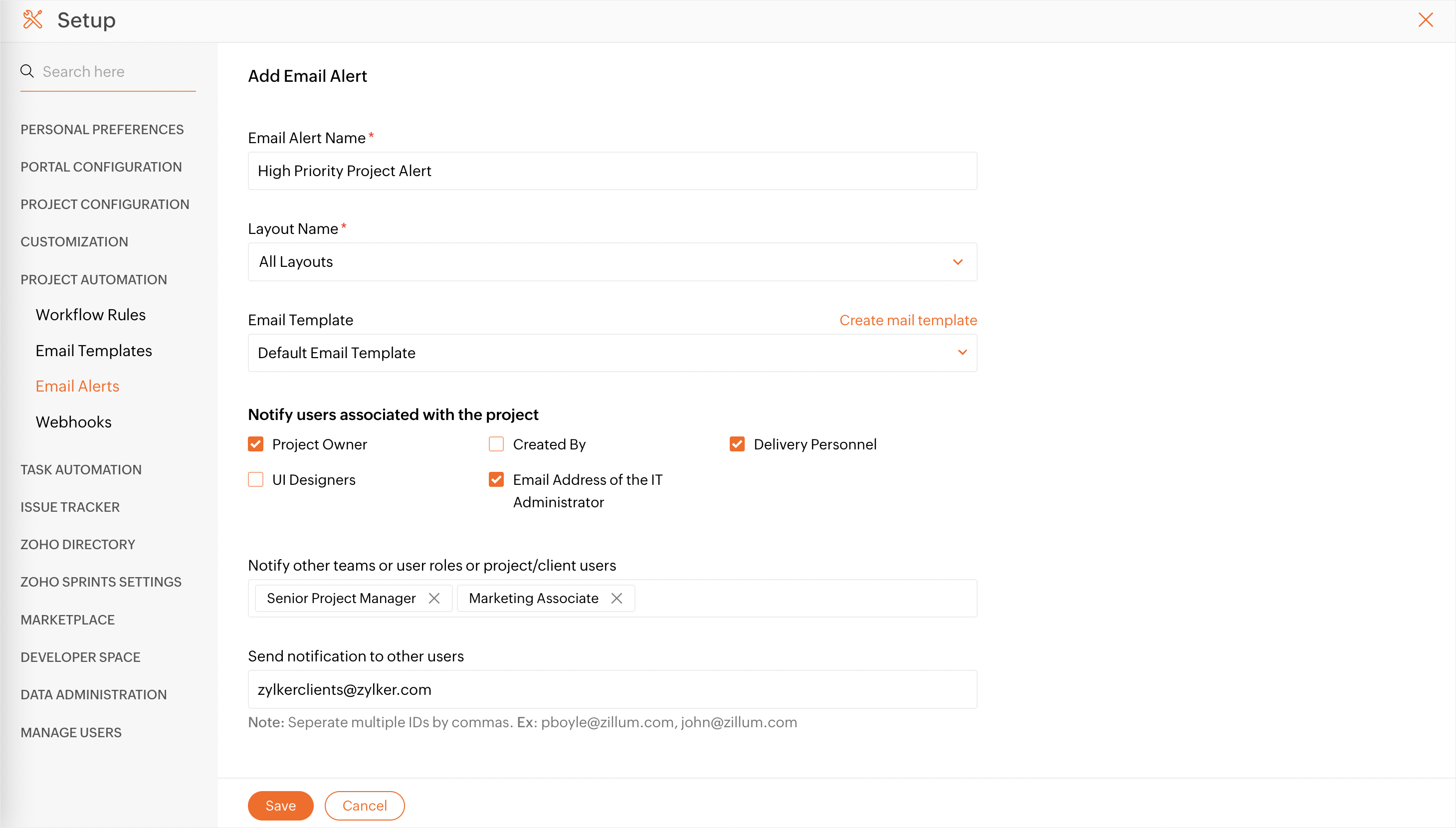Save the email alert
The height and width of the screenshot is (828, 1456).
(280, 806)
